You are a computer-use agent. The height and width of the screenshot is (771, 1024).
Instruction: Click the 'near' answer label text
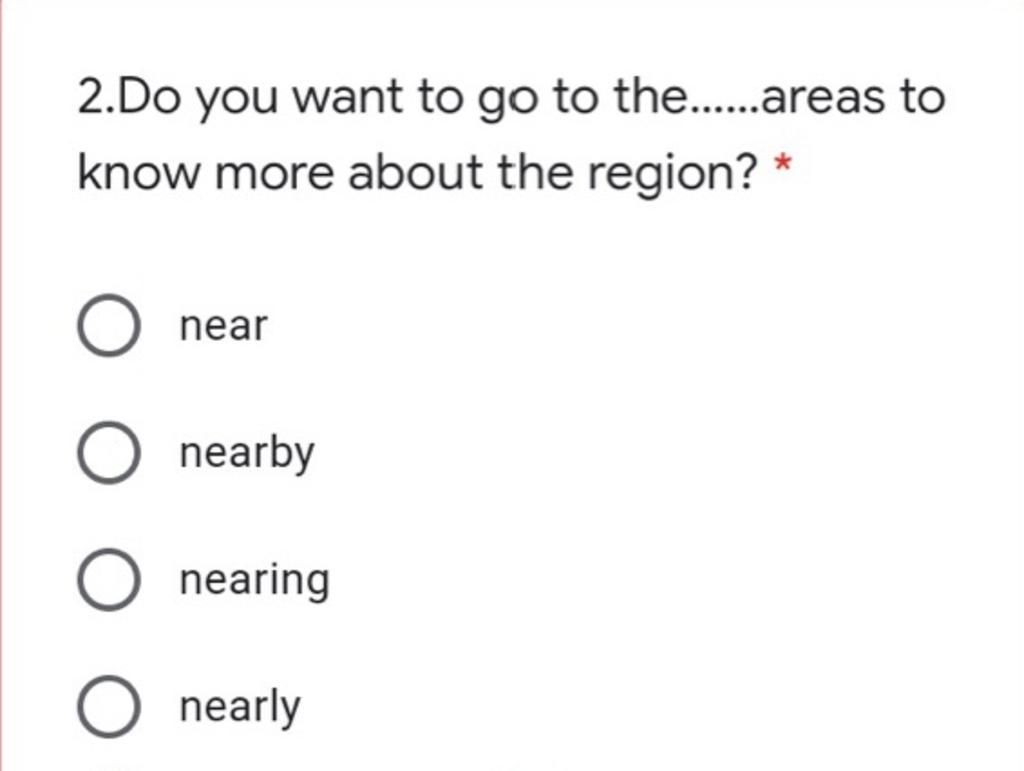tap(223, 326)
